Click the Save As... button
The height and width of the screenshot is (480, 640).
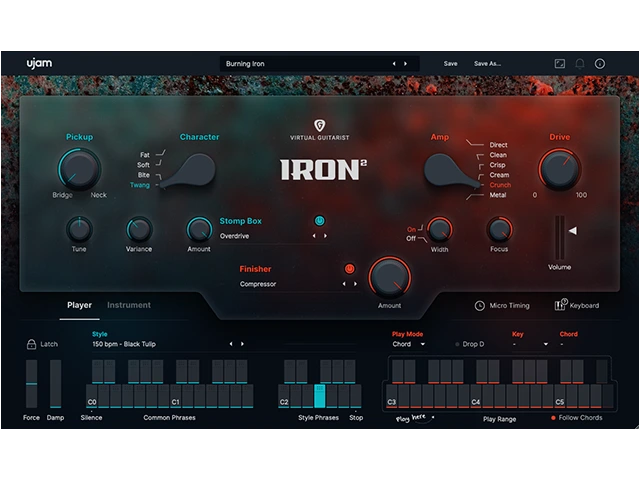[487, 64]
